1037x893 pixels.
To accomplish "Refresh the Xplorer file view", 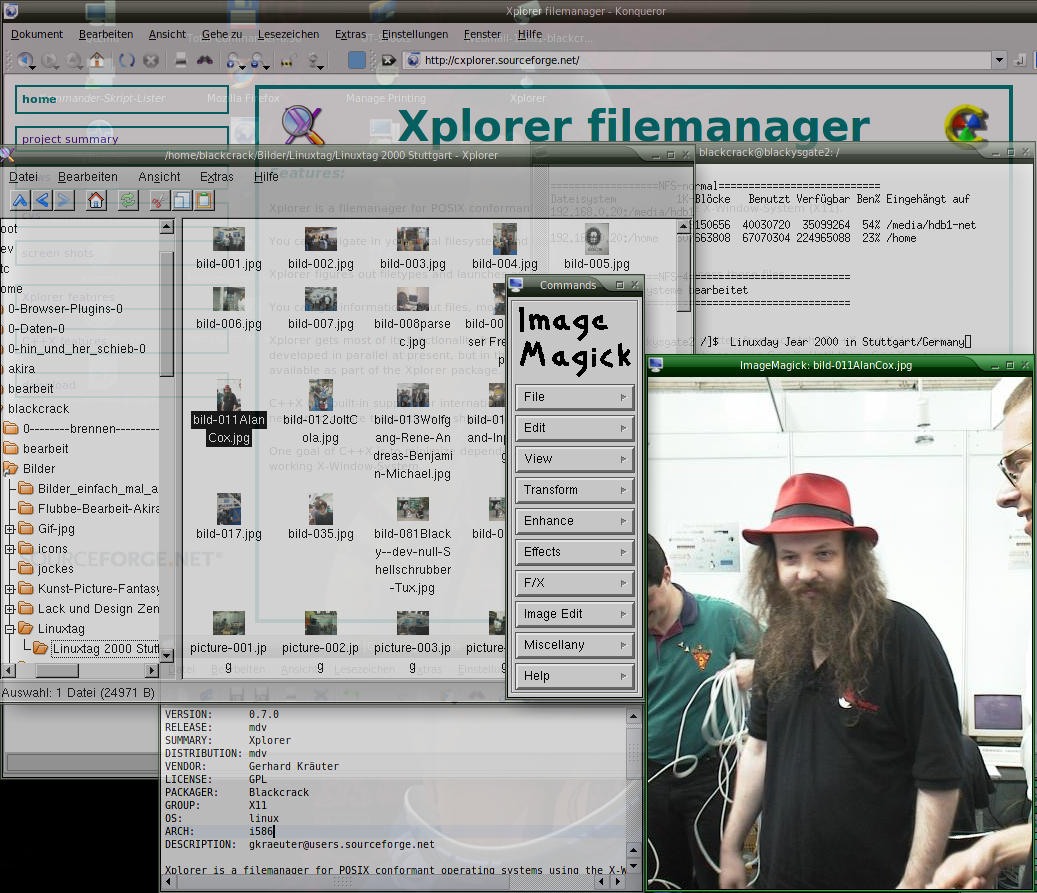I will coord(128,200).
